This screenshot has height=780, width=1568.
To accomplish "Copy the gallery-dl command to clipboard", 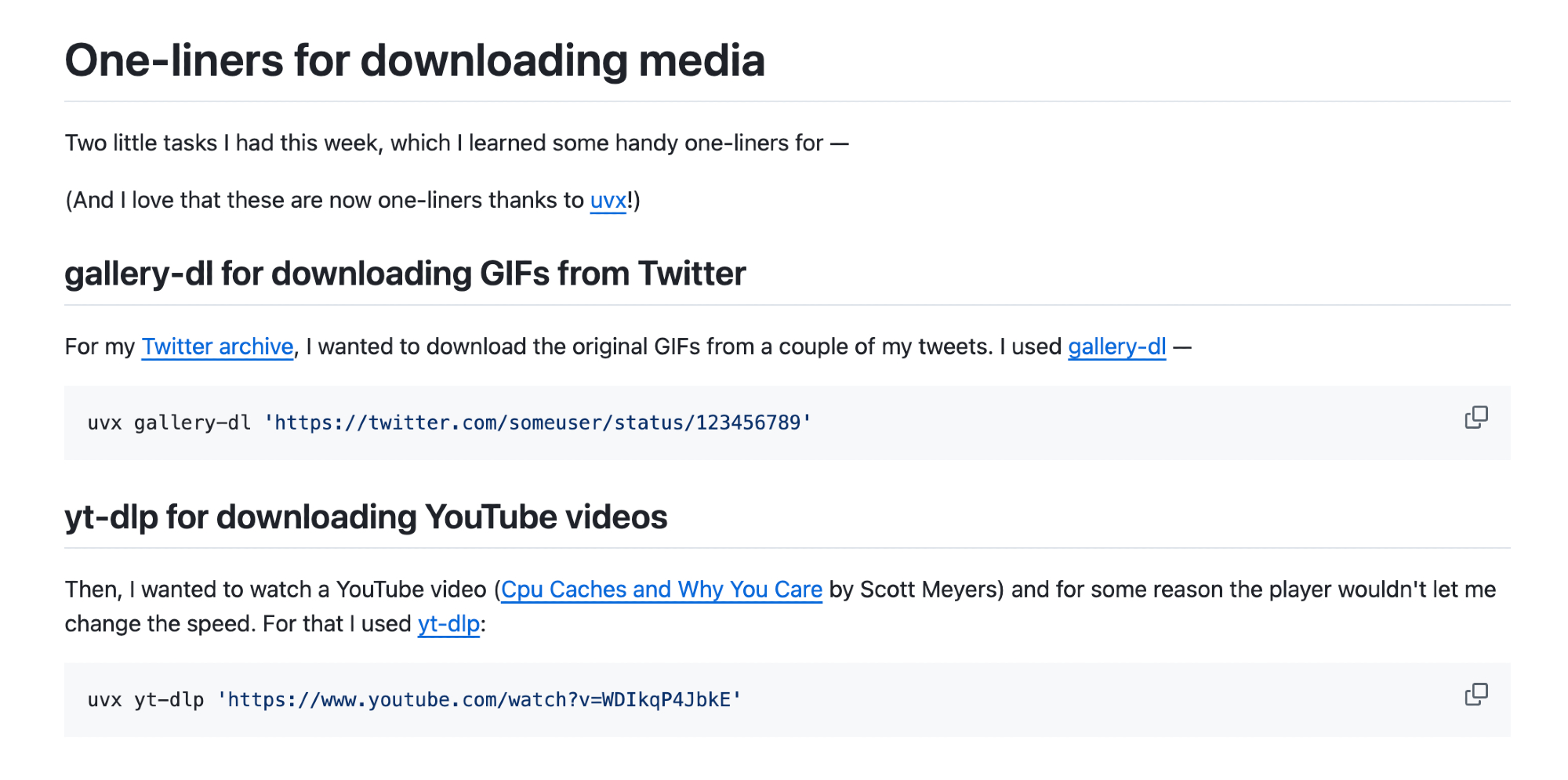I will 1475,418.
